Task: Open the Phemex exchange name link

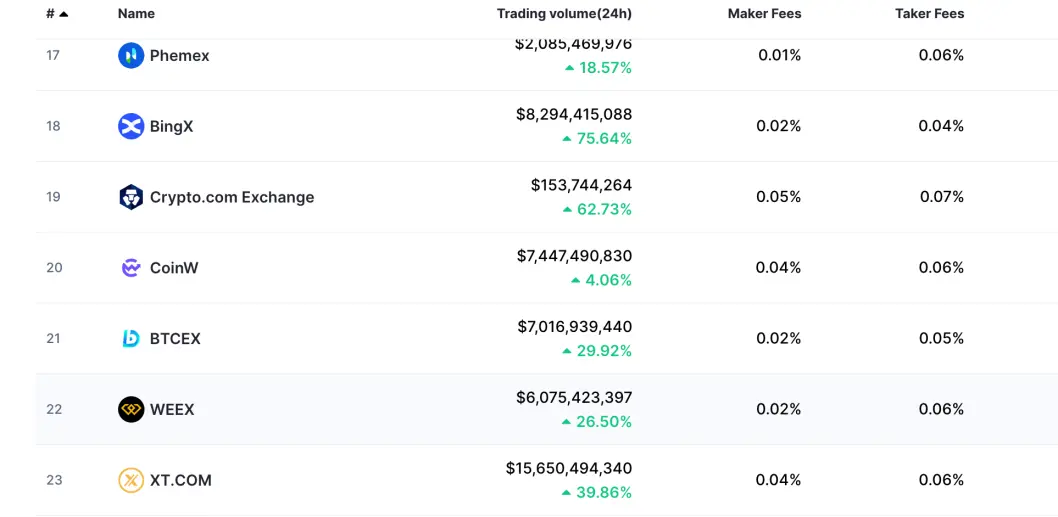Action: [x=179, y=55]
